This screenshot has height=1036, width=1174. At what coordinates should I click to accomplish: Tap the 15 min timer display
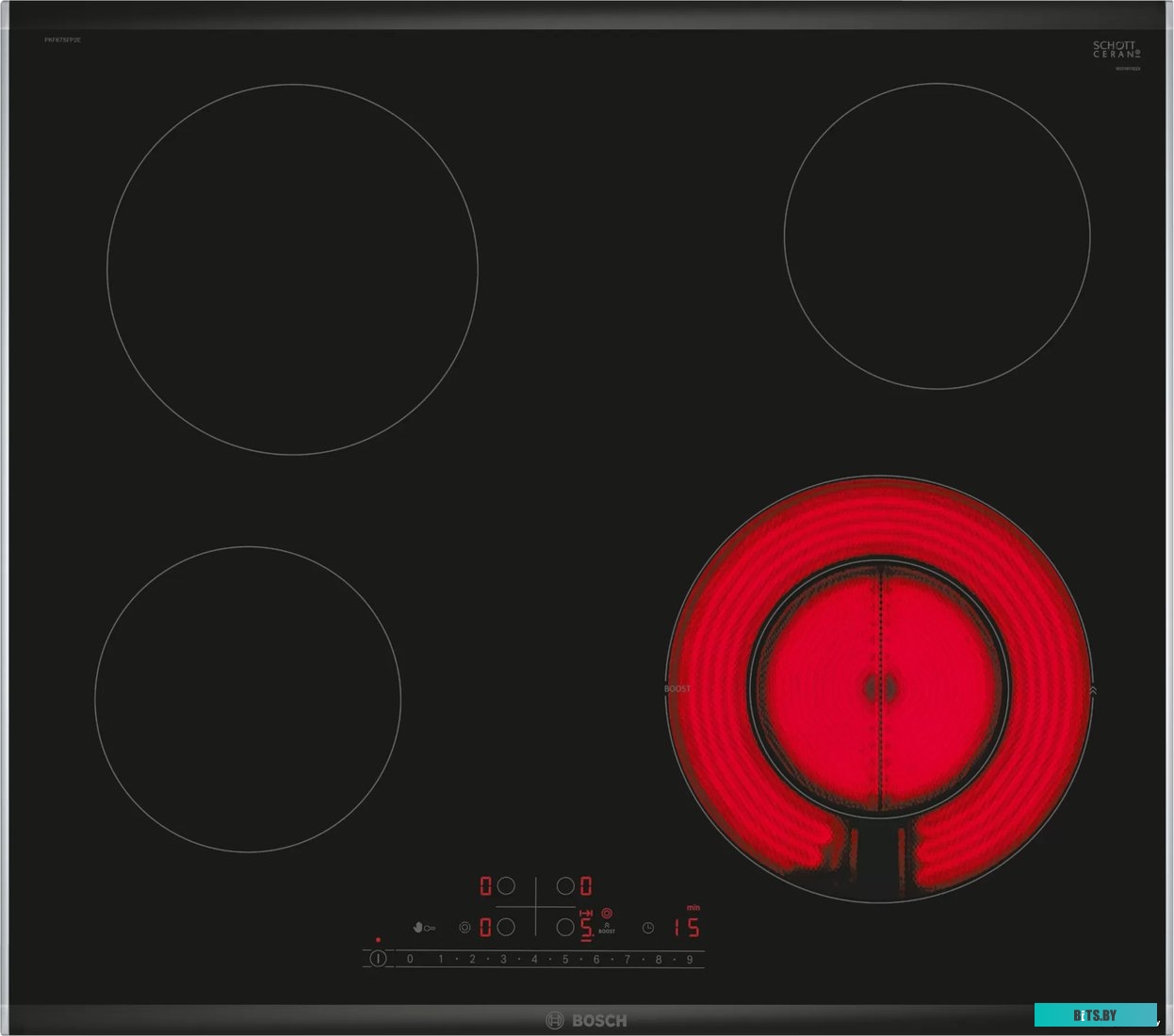pos(686,928)
